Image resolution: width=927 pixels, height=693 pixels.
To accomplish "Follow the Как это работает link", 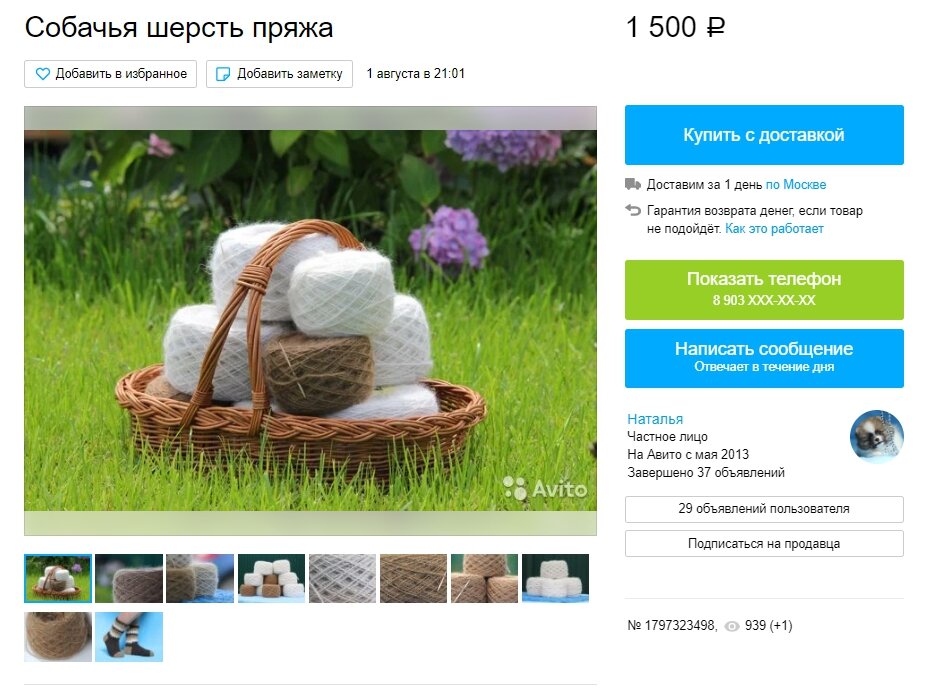I will tap(774, 229).
